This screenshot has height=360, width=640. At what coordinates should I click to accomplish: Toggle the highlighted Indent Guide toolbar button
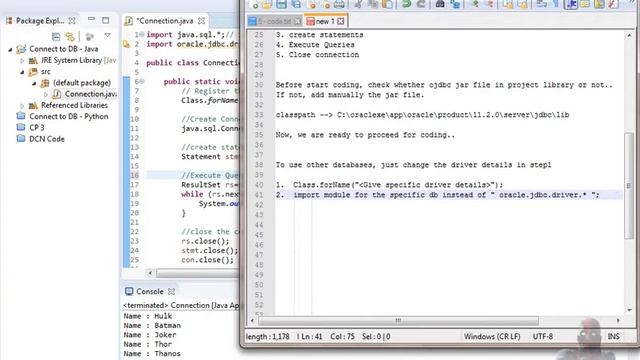571,4
